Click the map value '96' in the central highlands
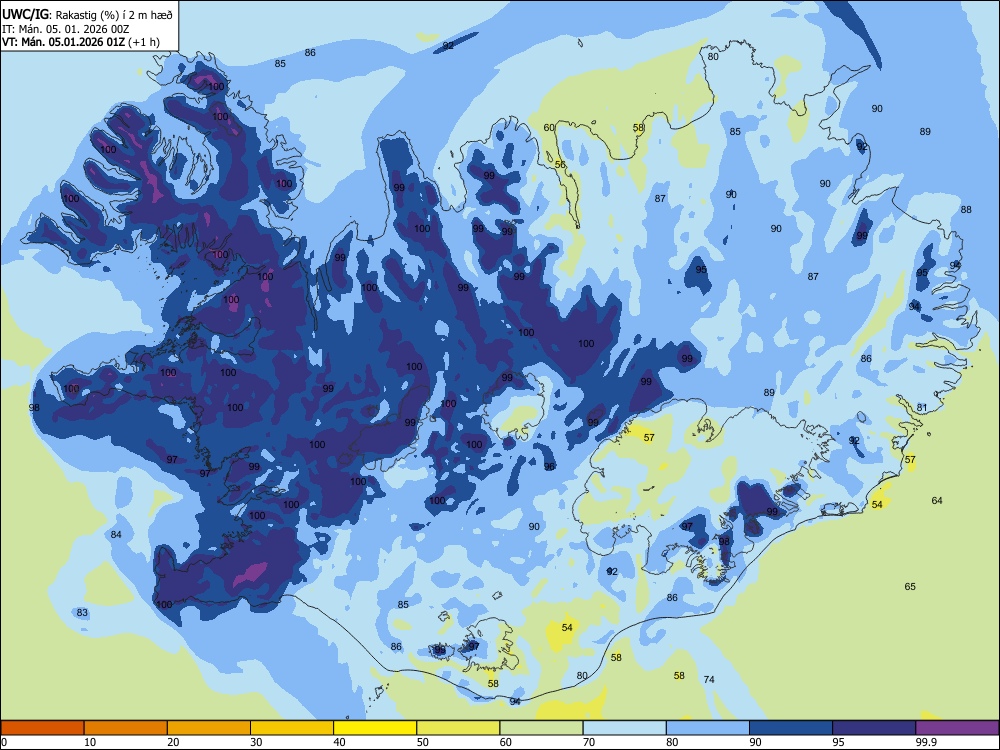 [550, 467]
